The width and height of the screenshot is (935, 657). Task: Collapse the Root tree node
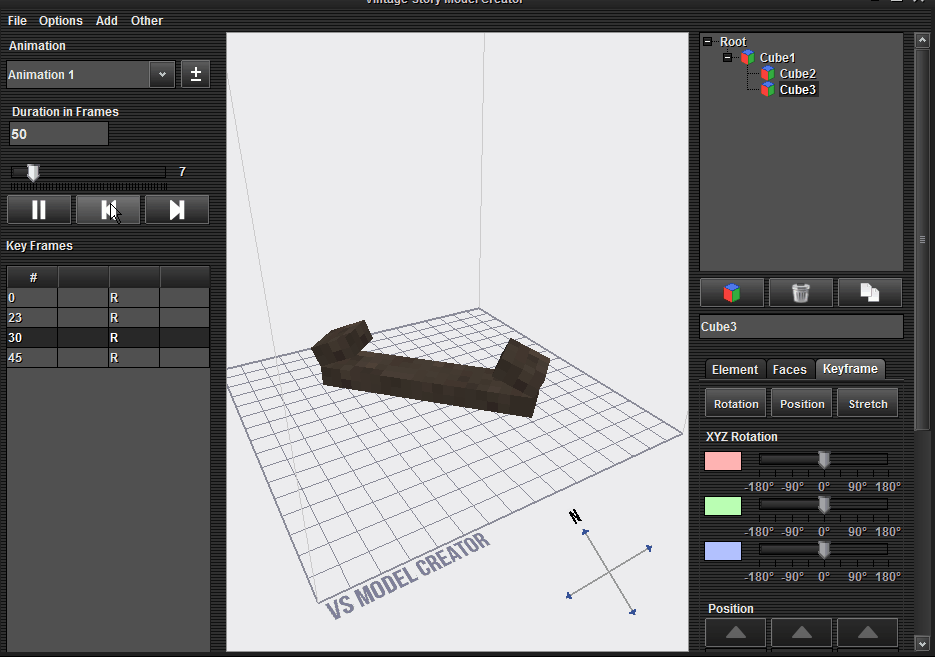[x=708, y=42]
